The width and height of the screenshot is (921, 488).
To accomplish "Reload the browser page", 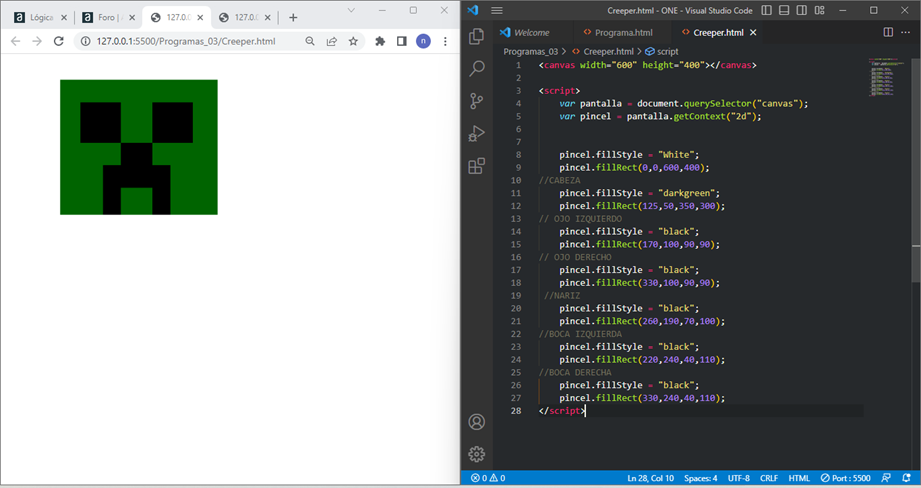I will pyautogui.click(x=58, y=41).
